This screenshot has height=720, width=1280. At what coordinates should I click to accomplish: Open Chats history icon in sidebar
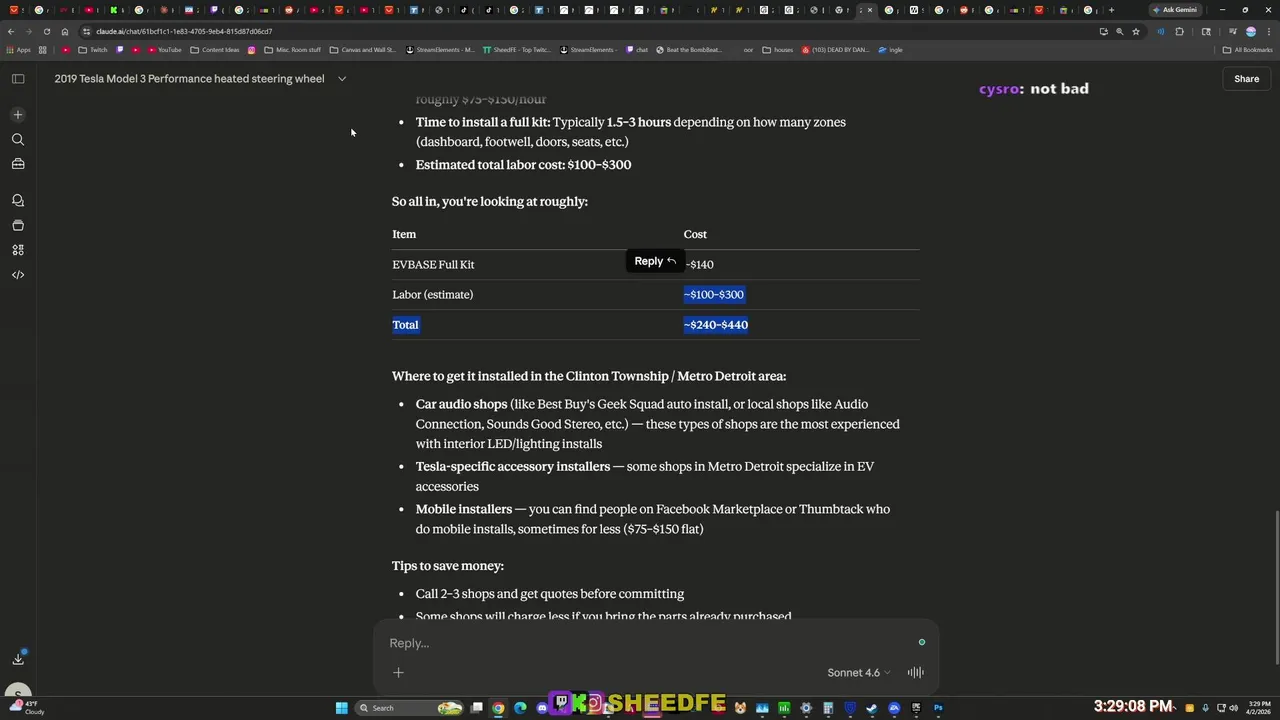(18, 200)
